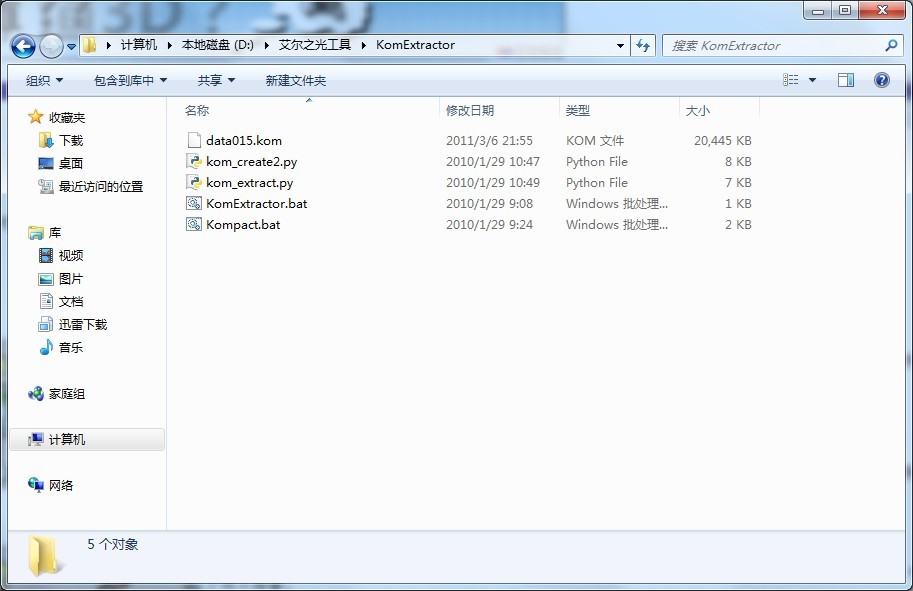Open more view options dropdown arrow

point(812,80)
